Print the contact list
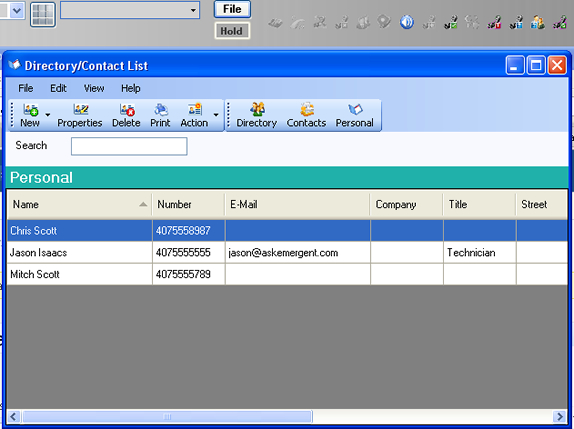Screen dimensions: 574x429 160,115
